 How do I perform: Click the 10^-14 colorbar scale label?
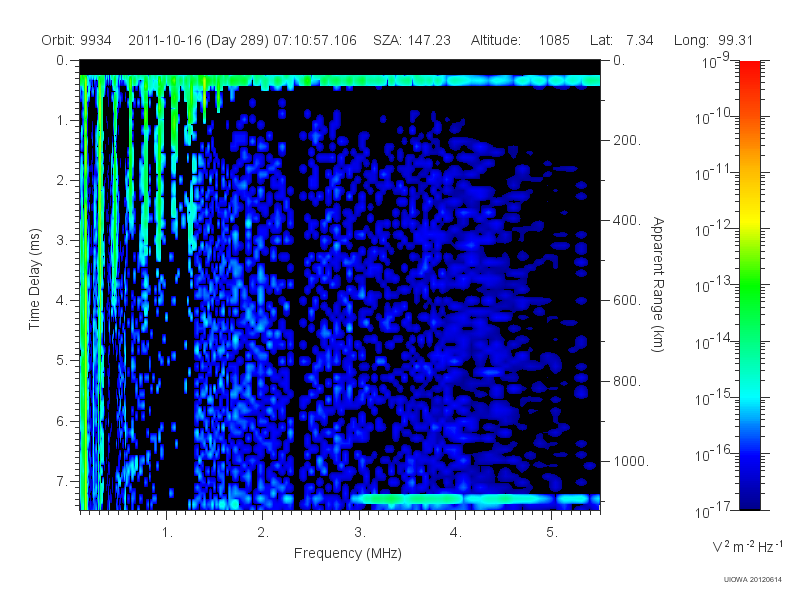(x=715, y=341)
